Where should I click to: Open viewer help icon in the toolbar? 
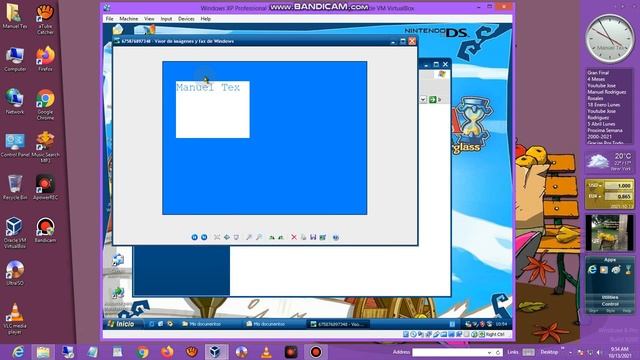pos(336,237)
